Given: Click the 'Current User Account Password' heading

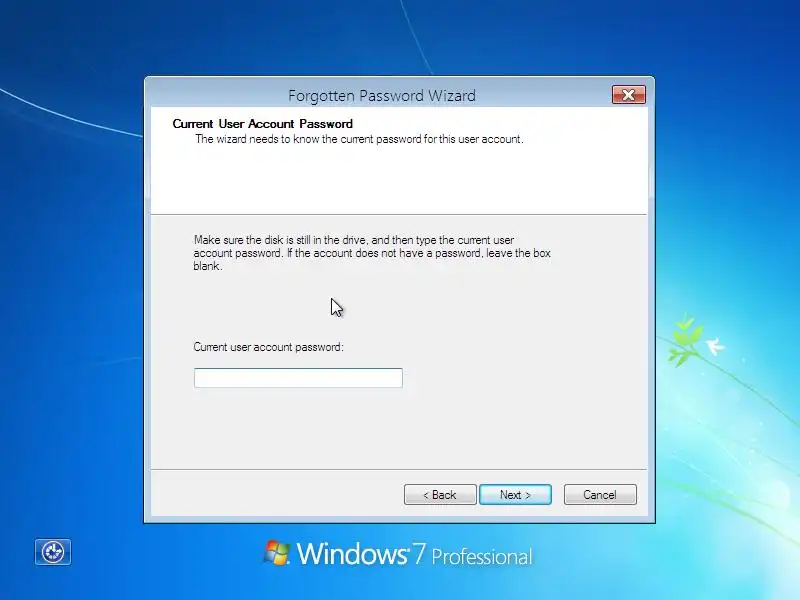Looking at the screenshot, I should [x=263, y=124].
